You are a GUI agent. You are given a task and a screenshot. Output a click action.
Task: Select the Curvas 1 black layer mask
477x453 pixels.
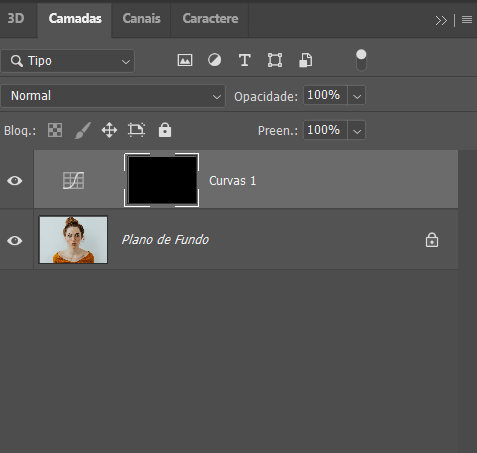(x=162, y=180)
